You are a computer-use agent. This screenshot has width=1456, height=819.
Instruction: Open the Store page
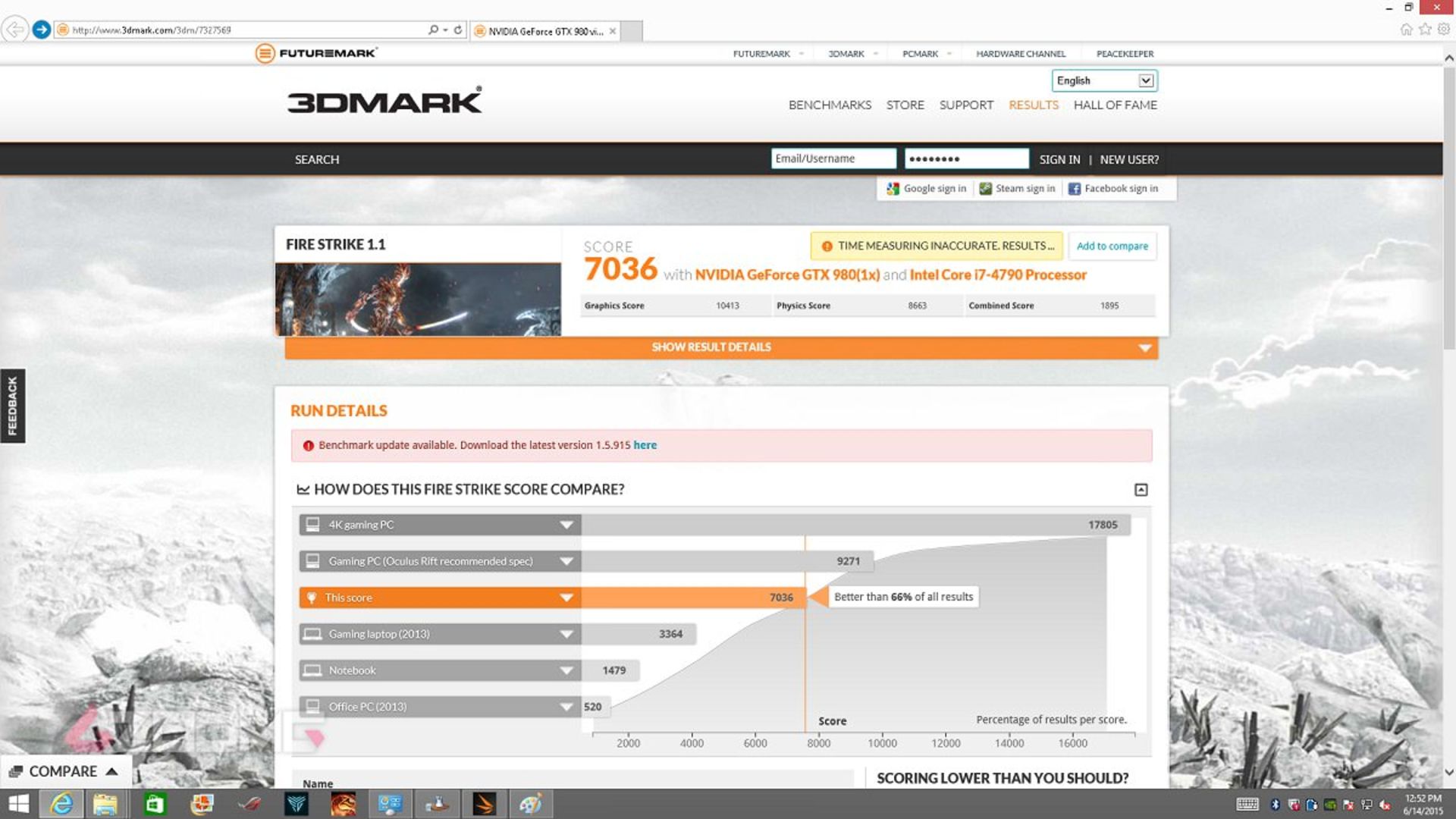(905, 105)
